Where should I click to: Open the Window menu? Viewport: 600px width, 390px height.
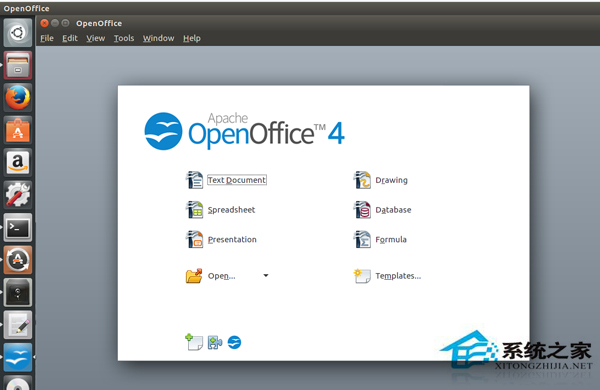tap(158, 38)
